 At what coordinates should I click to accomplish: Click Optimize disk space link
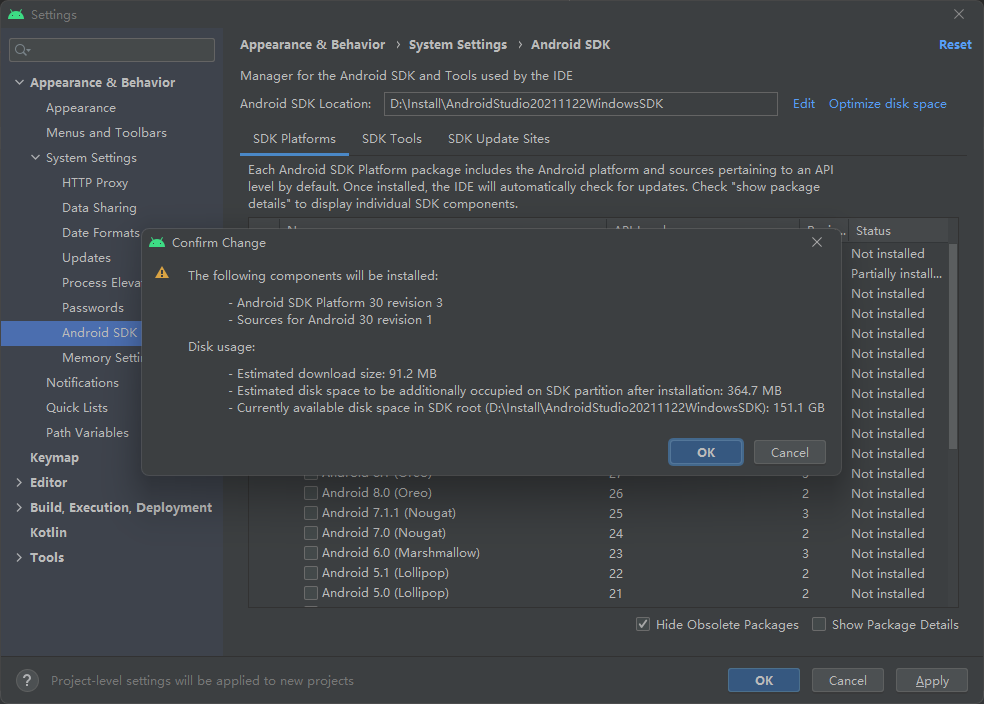(887, 104)
